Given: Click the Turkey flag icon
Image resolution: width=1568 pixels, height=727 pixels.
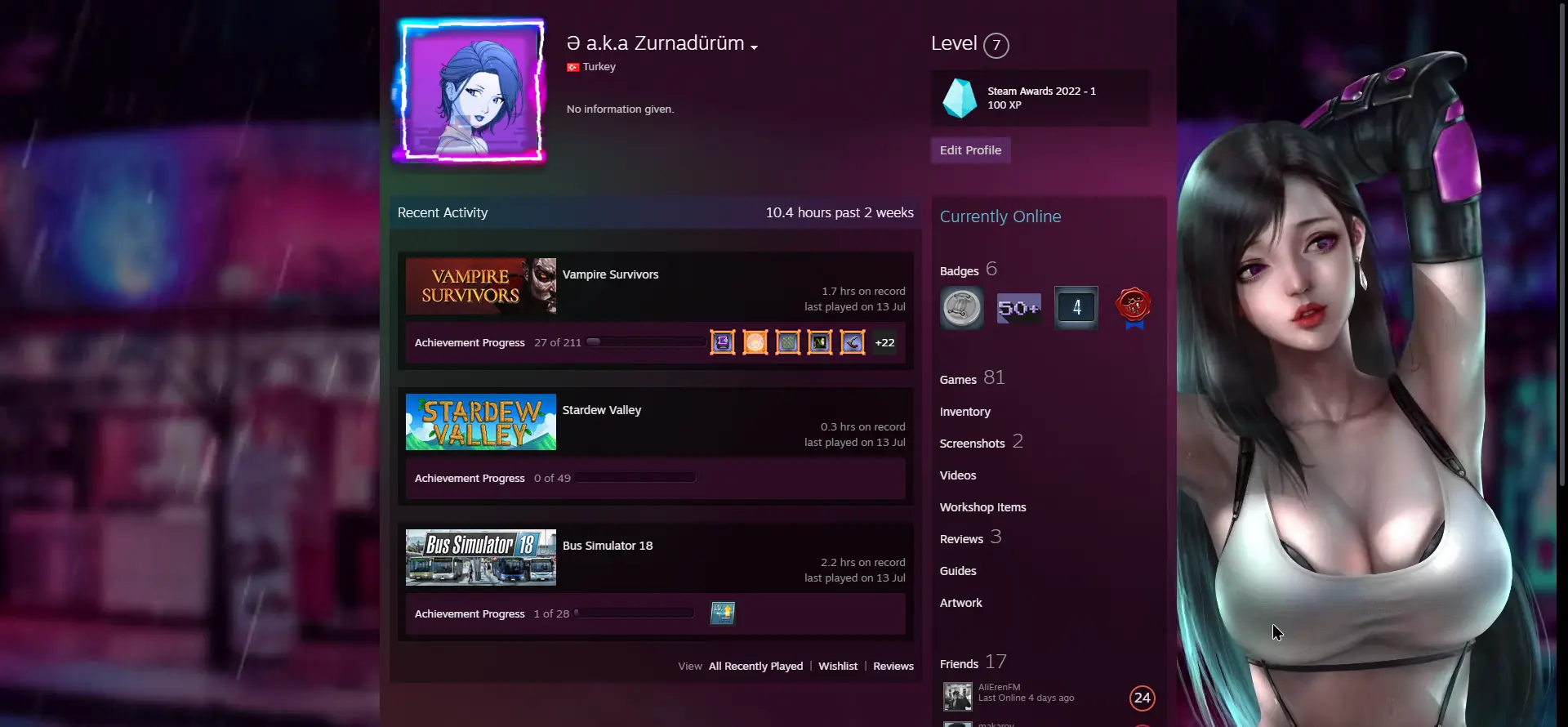Looking at the screenshot, I should [572, 67].
